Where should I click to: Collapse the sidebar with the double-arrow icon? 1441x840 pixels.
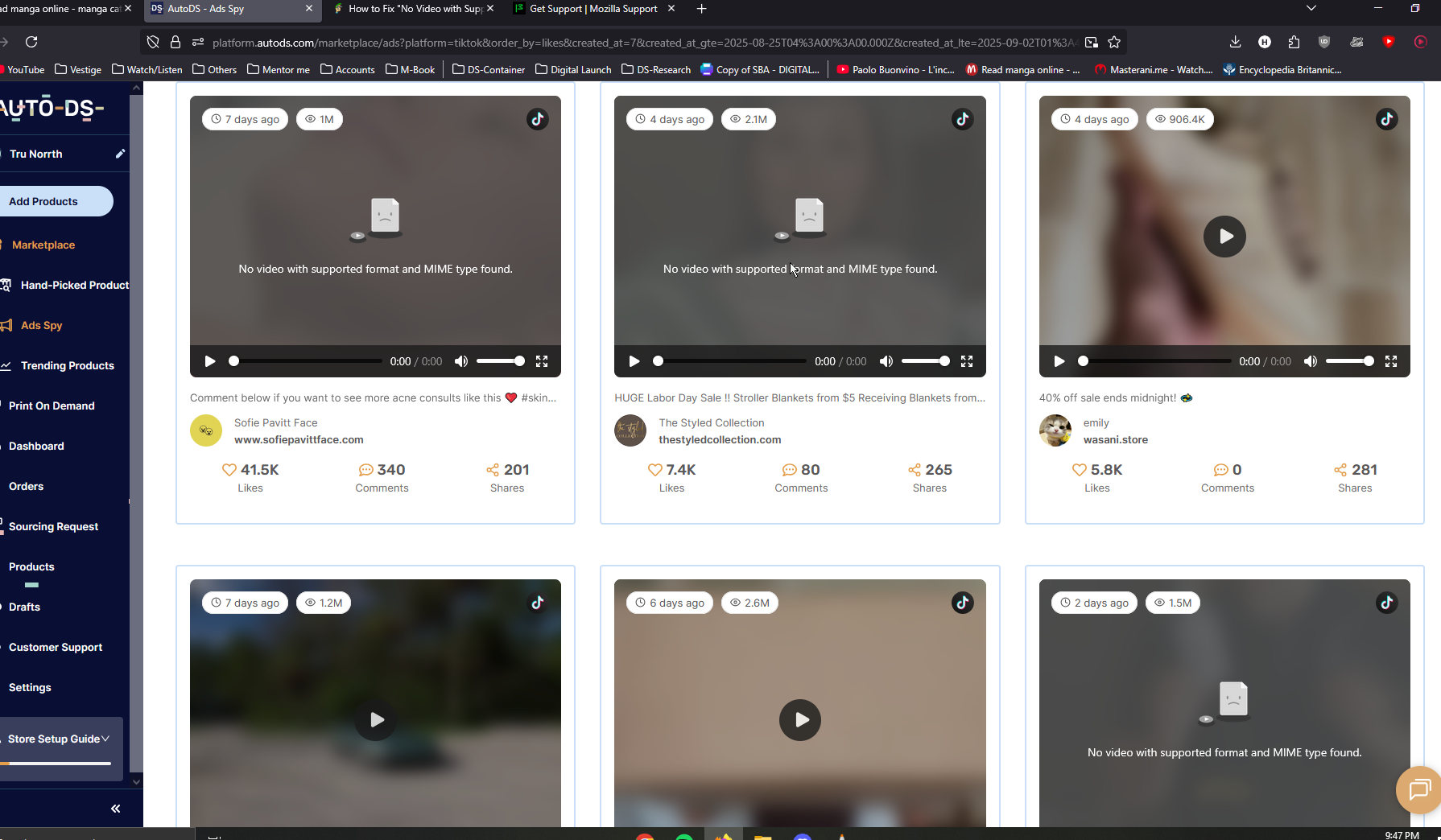click(115, 809)
